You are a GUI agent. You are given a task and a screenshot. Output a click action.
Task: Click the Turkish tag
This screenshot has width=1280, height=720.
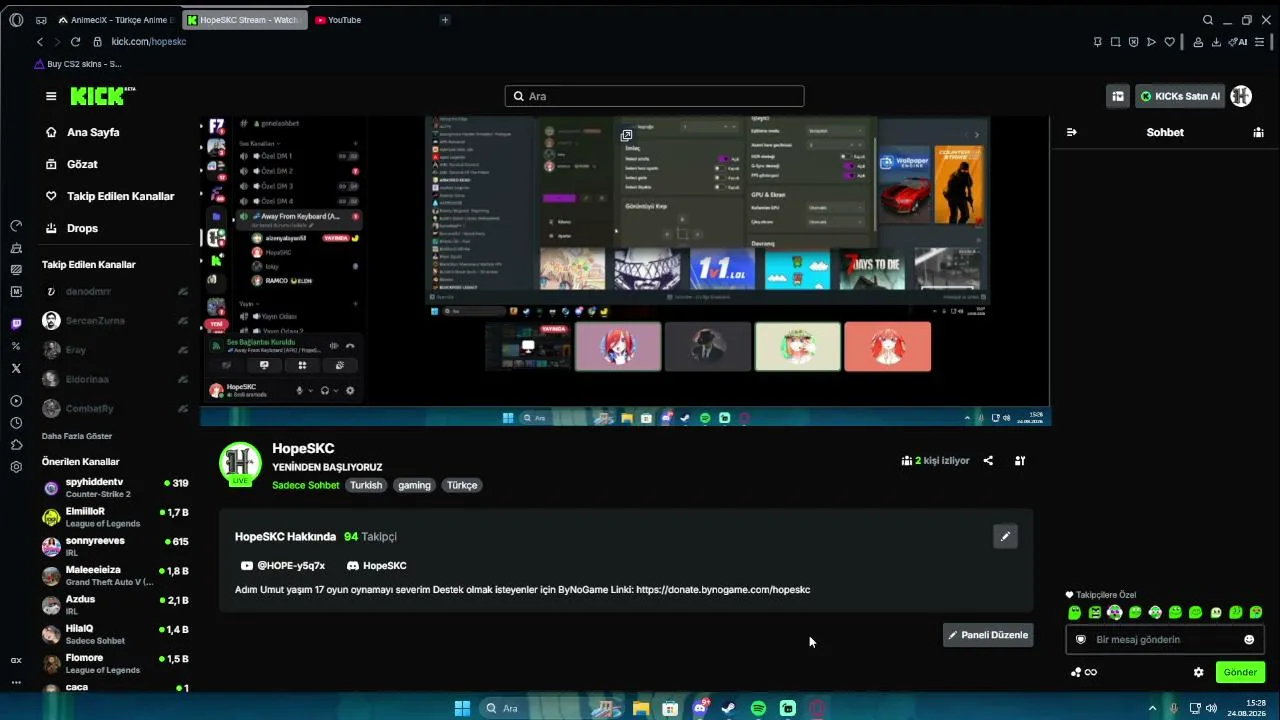pos(366,485)
